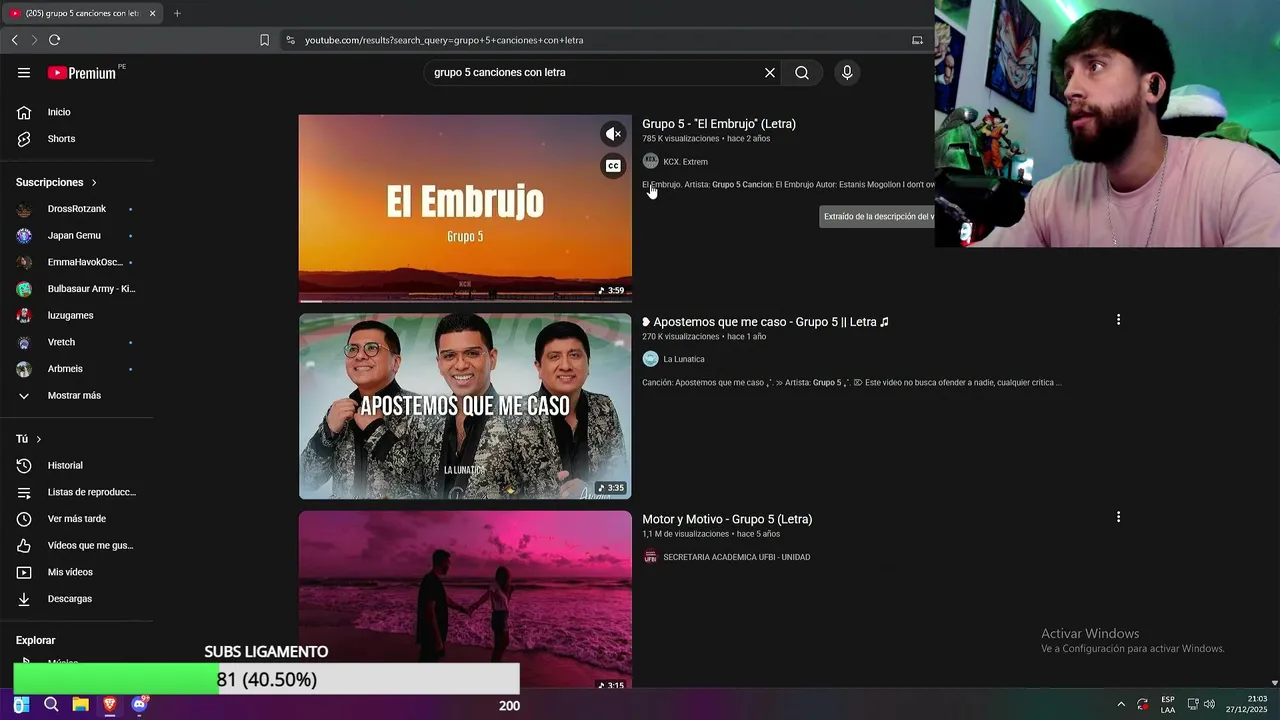
Task: Open La Lunatica channel
Action: [684, 359]
